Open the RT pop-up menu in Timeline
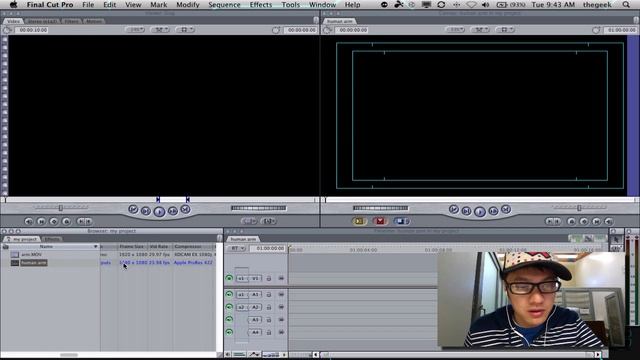This screenshot has width=640, height=360. pyautogui.click(x=236, y=248)
